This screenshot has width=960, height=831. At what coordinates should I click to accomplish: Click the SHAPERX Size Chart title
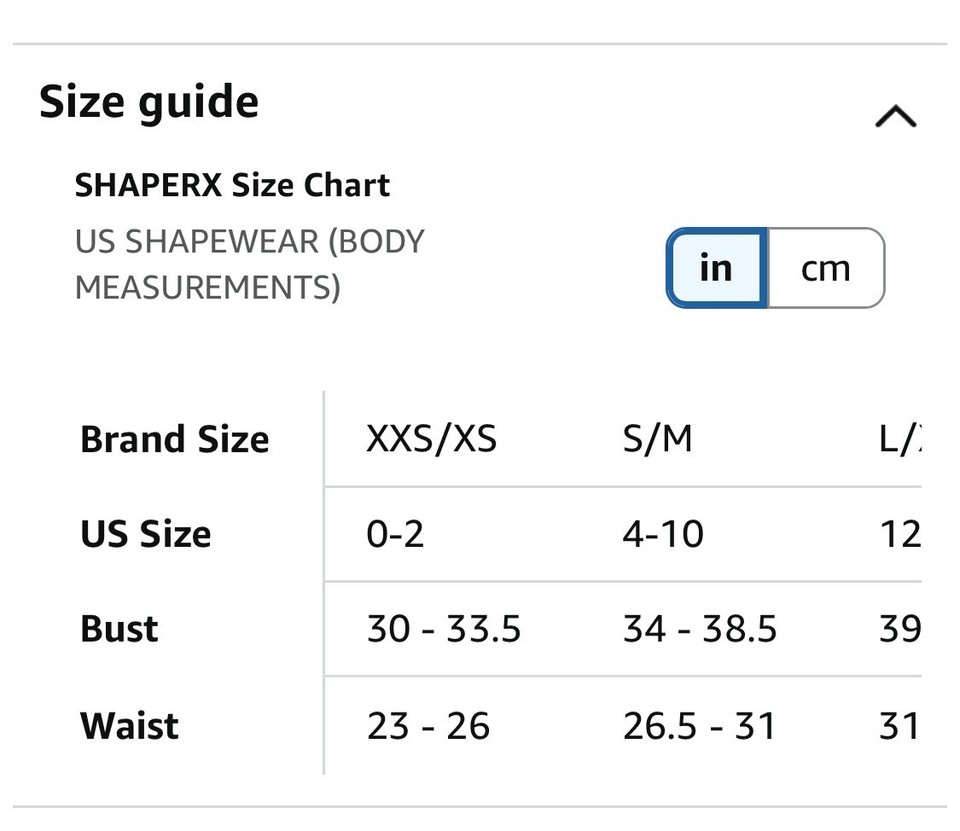point(231,185)
